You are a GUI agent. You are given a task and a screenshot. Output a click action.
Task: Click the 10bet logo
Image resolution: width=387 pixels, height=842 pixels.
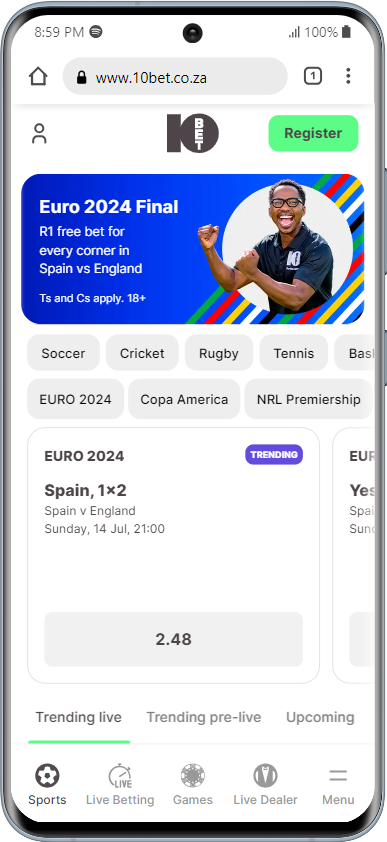click(x=193, y=133)
